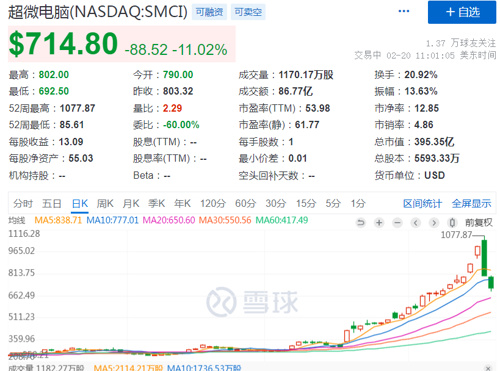Shift chart left with previous chevron
The width and height of the screenshot is (500, 371).
click(416, 222)
